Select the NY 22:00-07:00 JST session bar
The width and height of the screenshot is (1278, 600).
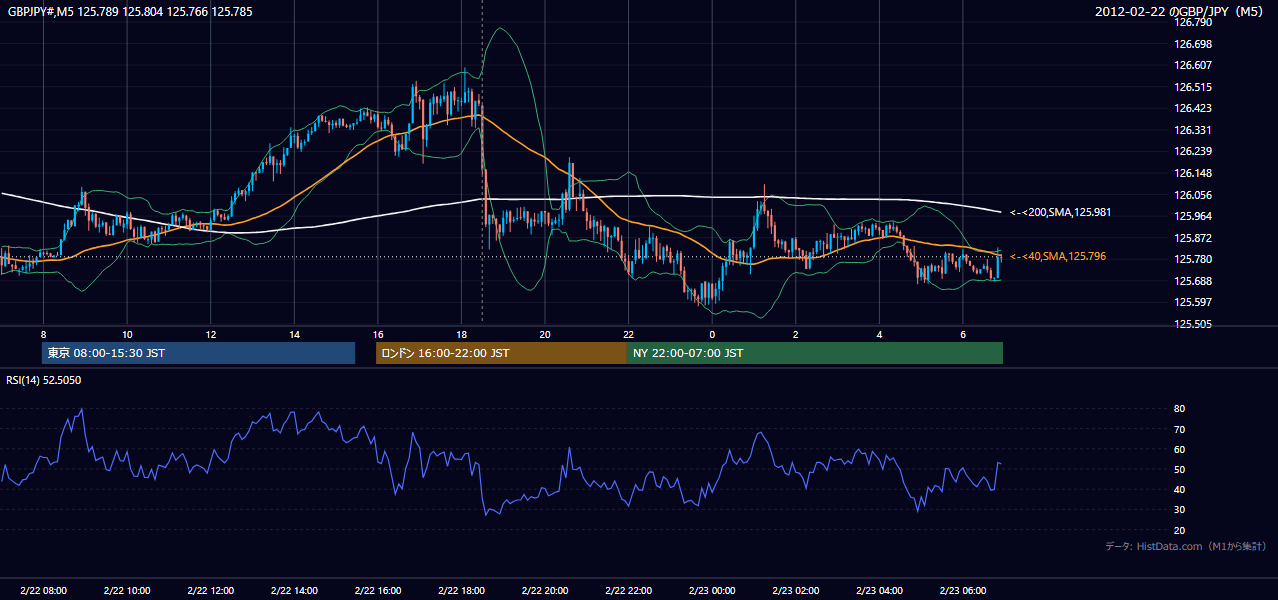tap(815, 353)
